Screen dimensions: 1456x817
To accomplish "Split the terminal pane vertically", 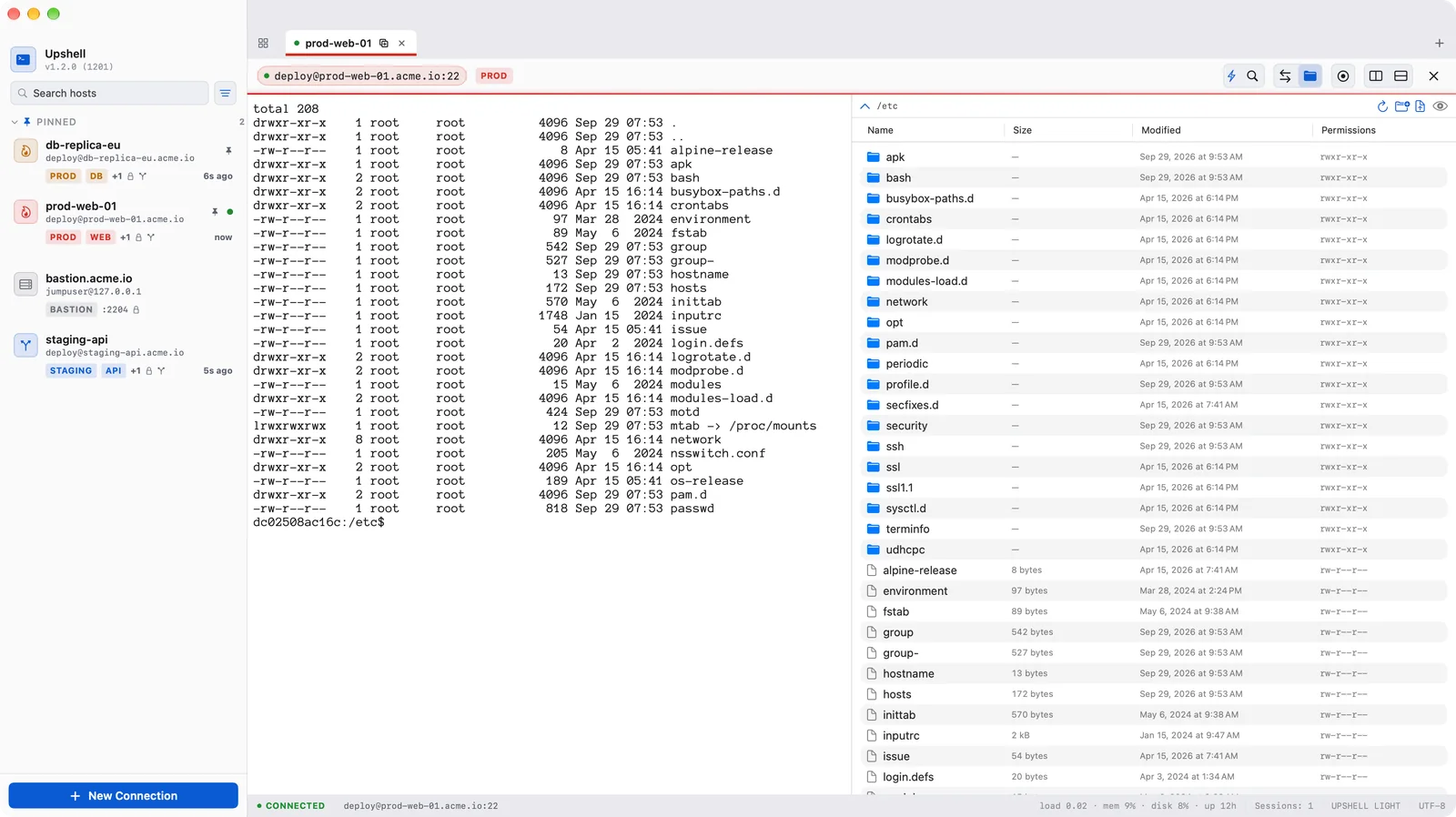I will (x=1376, y=76).
